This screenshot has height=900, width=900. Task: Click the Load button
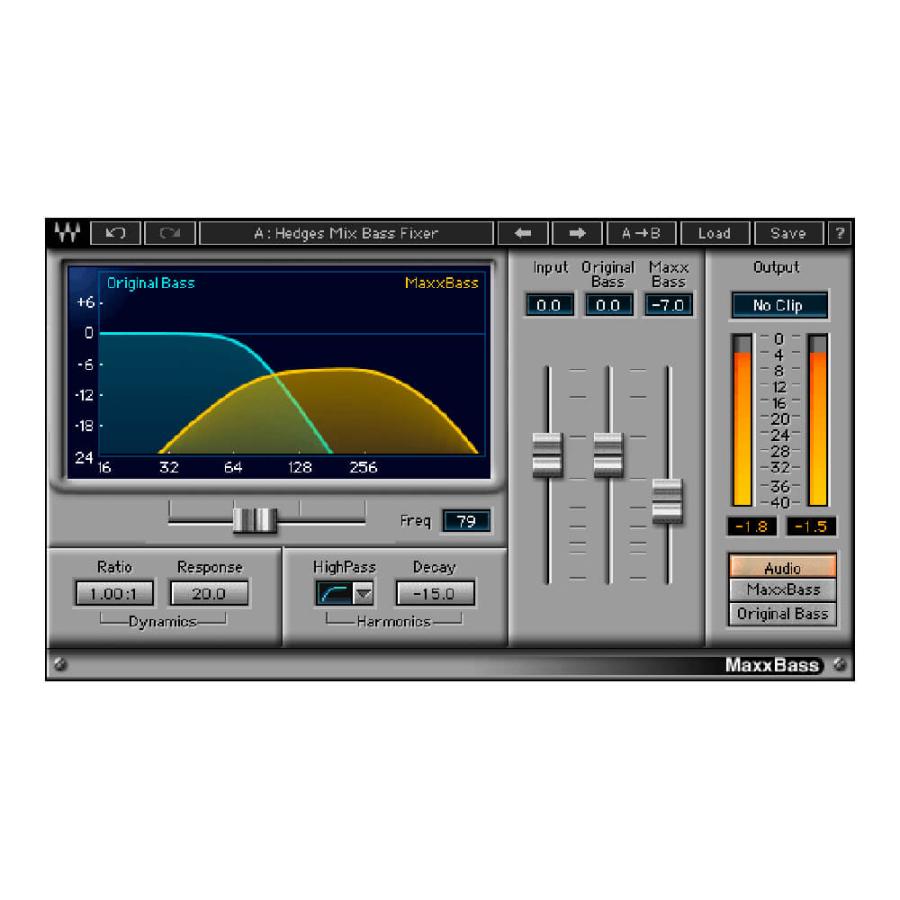tap(715, 233)
